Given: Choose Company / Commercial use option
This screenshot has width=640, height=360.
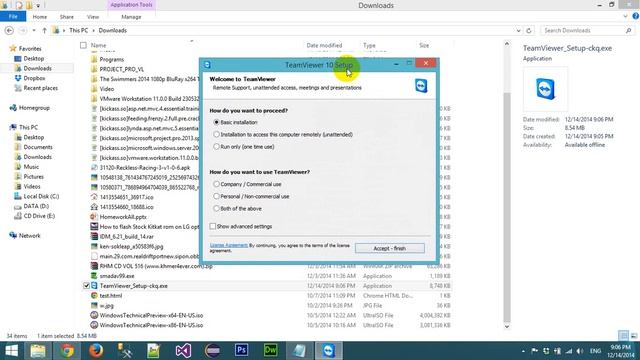Looking at the screenshot, I should [216, 184].
